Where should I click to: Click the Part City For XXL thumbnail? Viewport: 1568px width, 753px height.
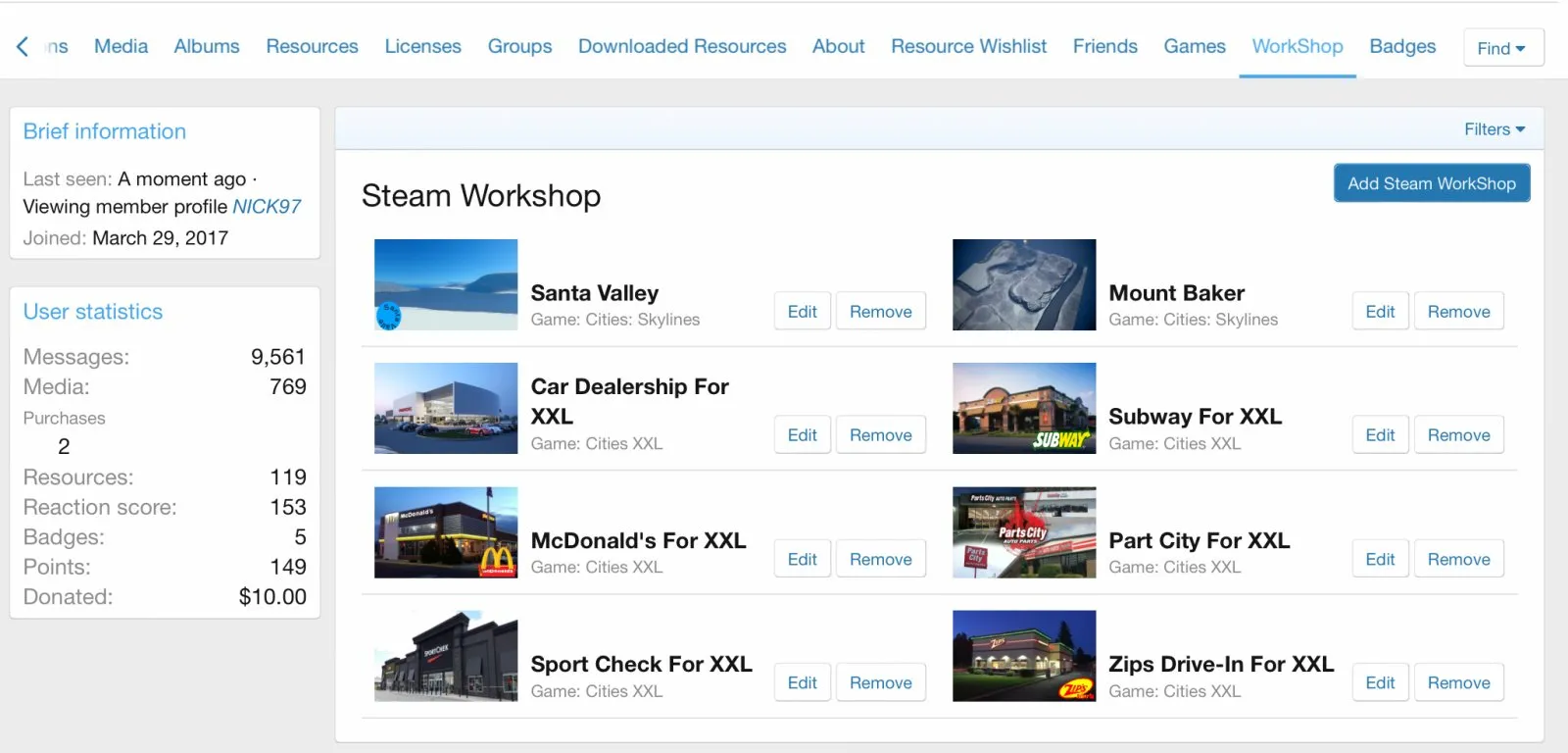(1024, 532)
